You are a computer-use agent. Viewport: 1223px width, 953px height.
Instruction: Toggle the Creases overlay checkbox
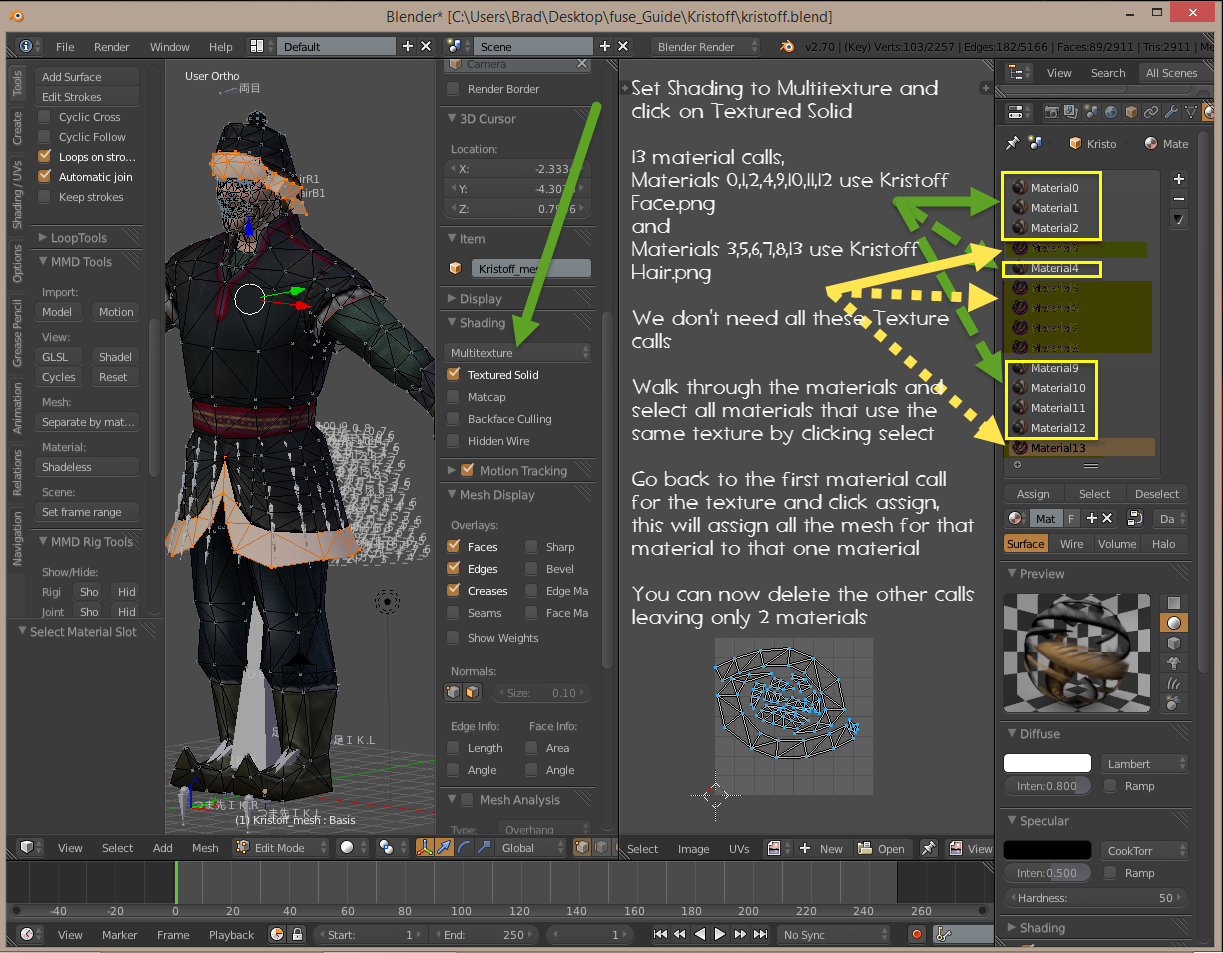tap(453, 590)
